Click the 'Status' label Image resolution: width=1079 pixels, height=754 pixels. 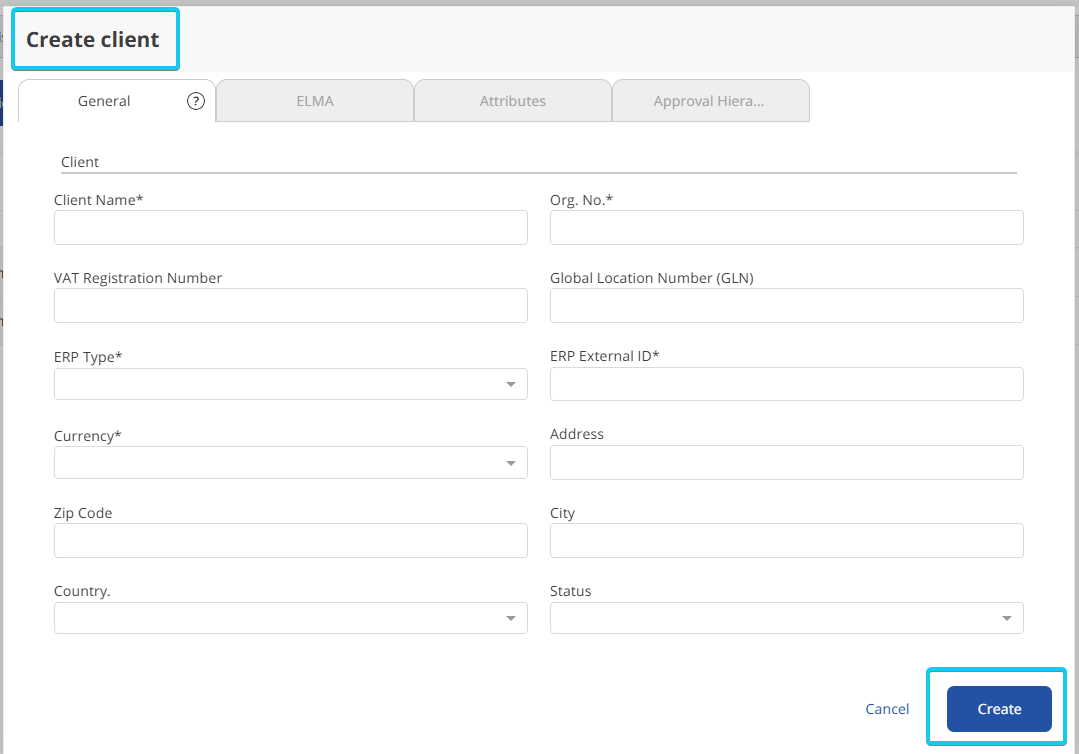point(570,591)
